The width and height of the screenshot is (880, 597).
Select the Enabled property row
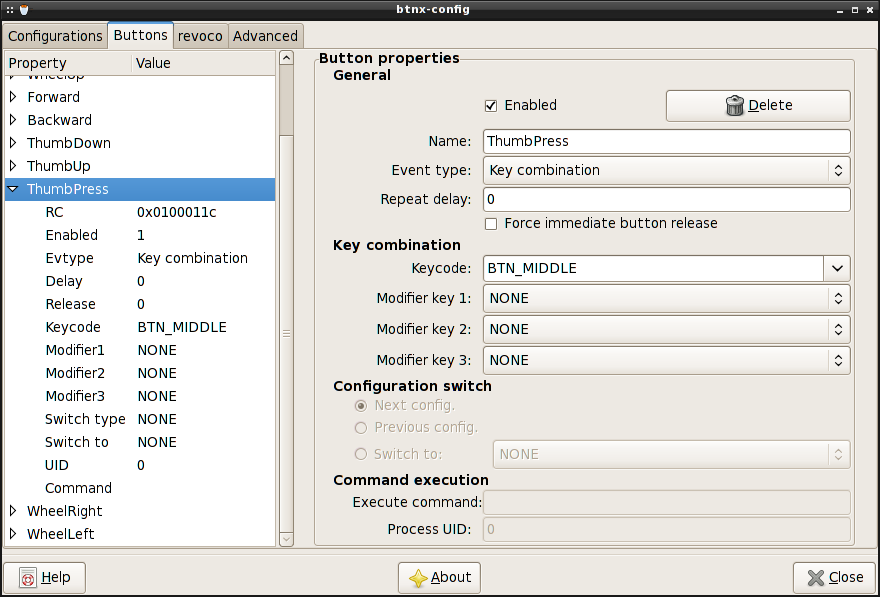[x=140, y=235]
